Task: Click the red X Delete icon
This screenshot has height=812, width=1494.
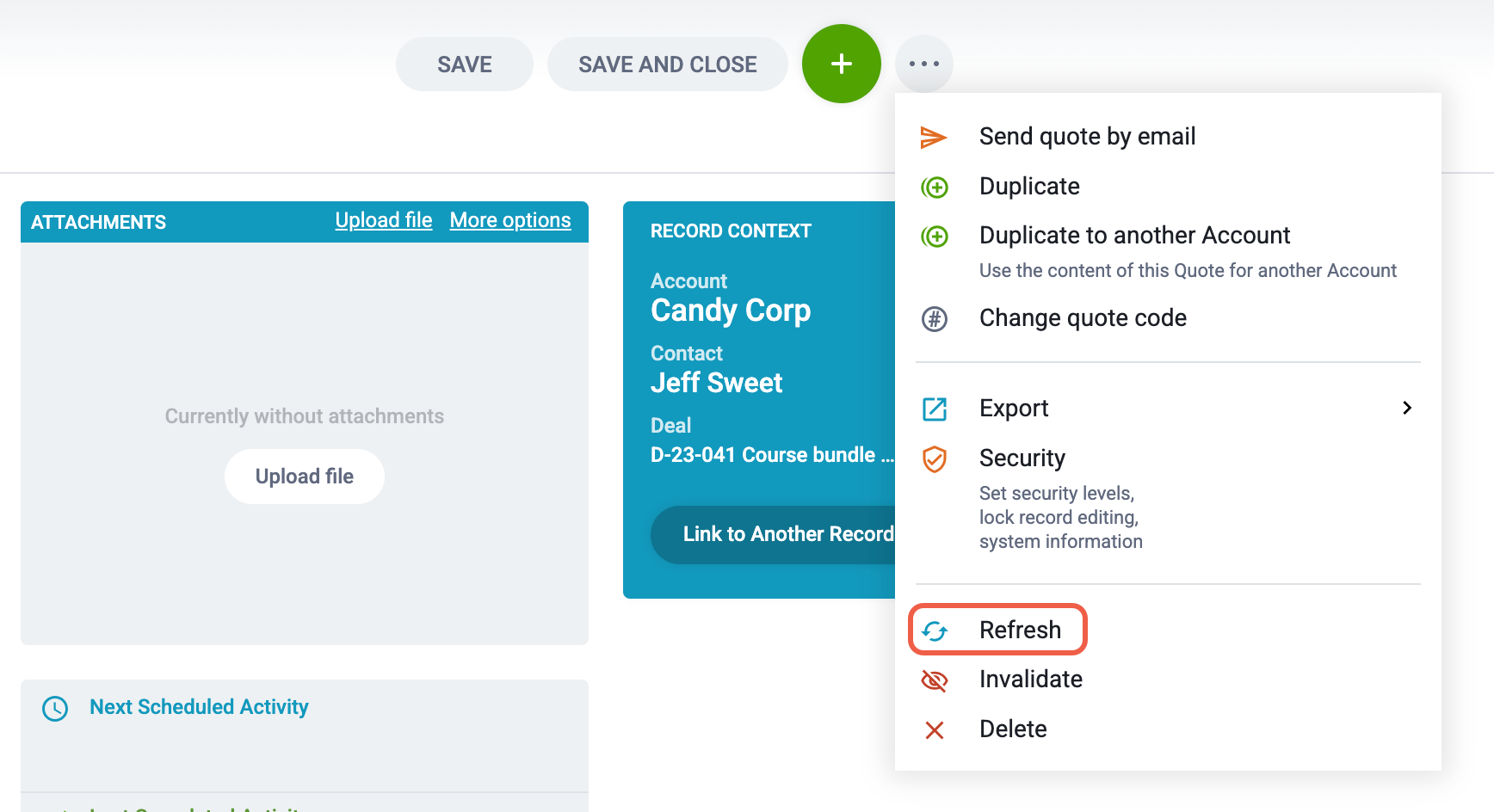Action: tap(935, 730)
